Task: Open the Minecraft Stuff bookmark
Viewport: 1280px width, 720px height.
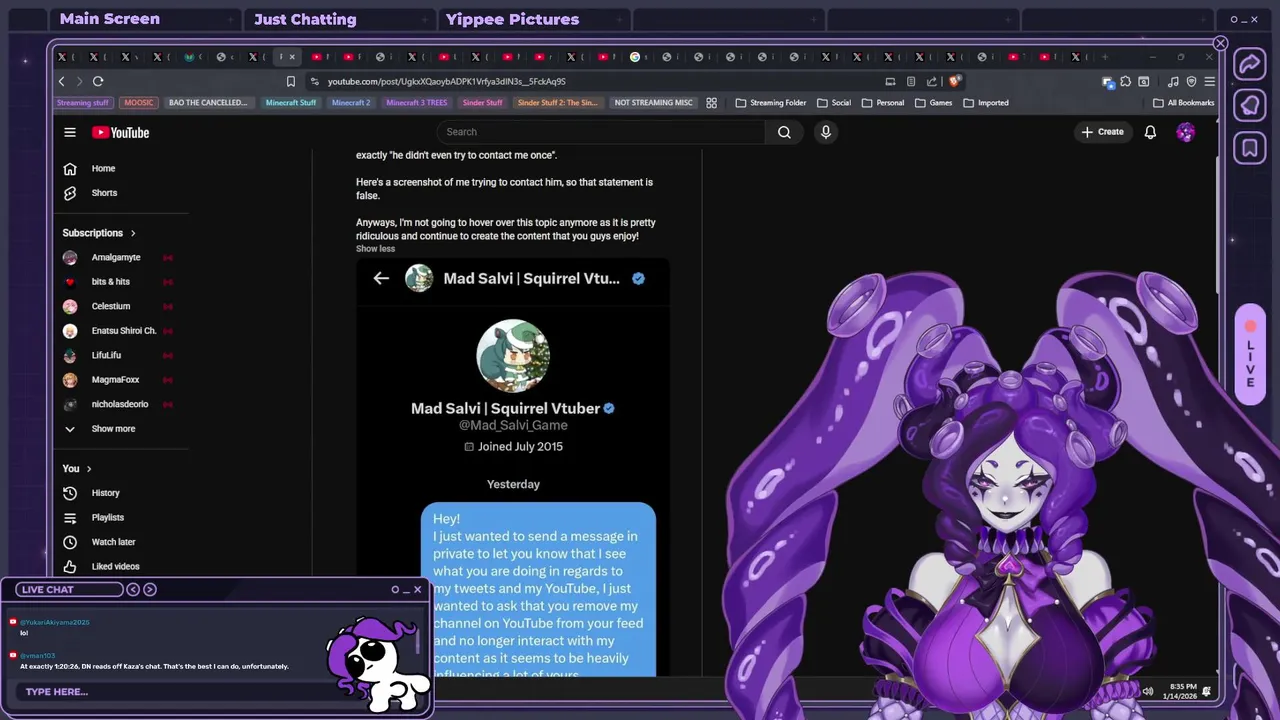Action: (290, 103)
